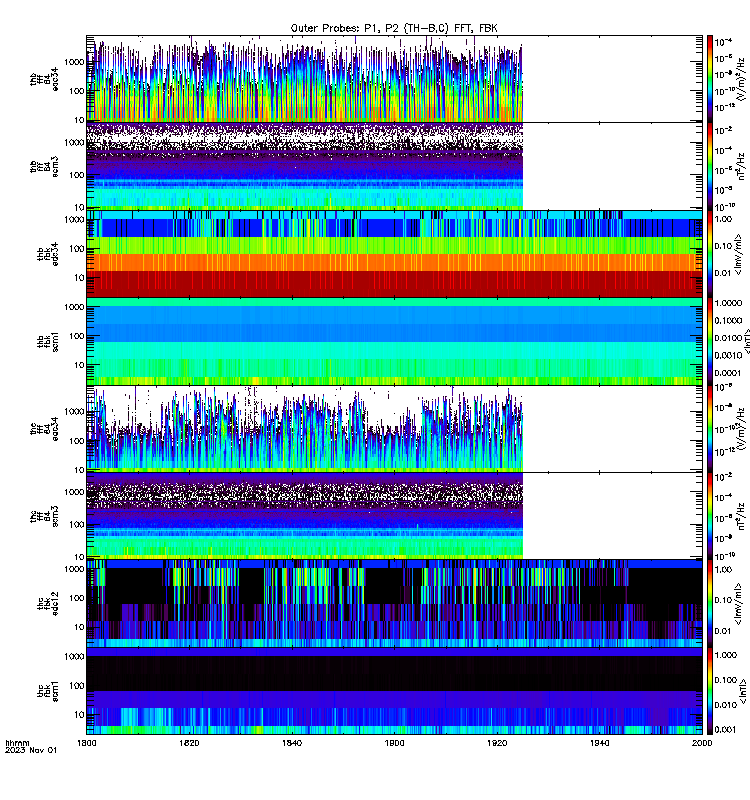The image size is (750, 800).
Task: Click the "thb fff 64 eac34" panel label
Action: (44, 79)
